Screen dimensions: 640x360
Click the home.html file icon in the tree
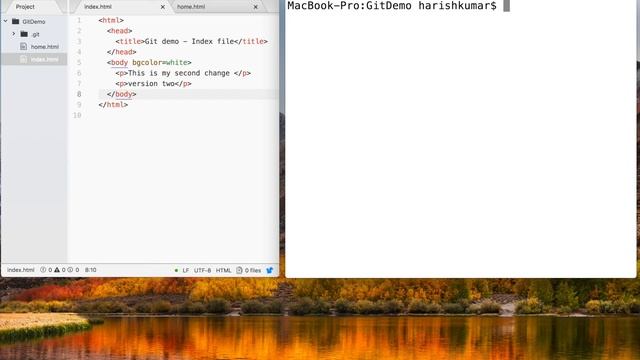click(24, 47)
